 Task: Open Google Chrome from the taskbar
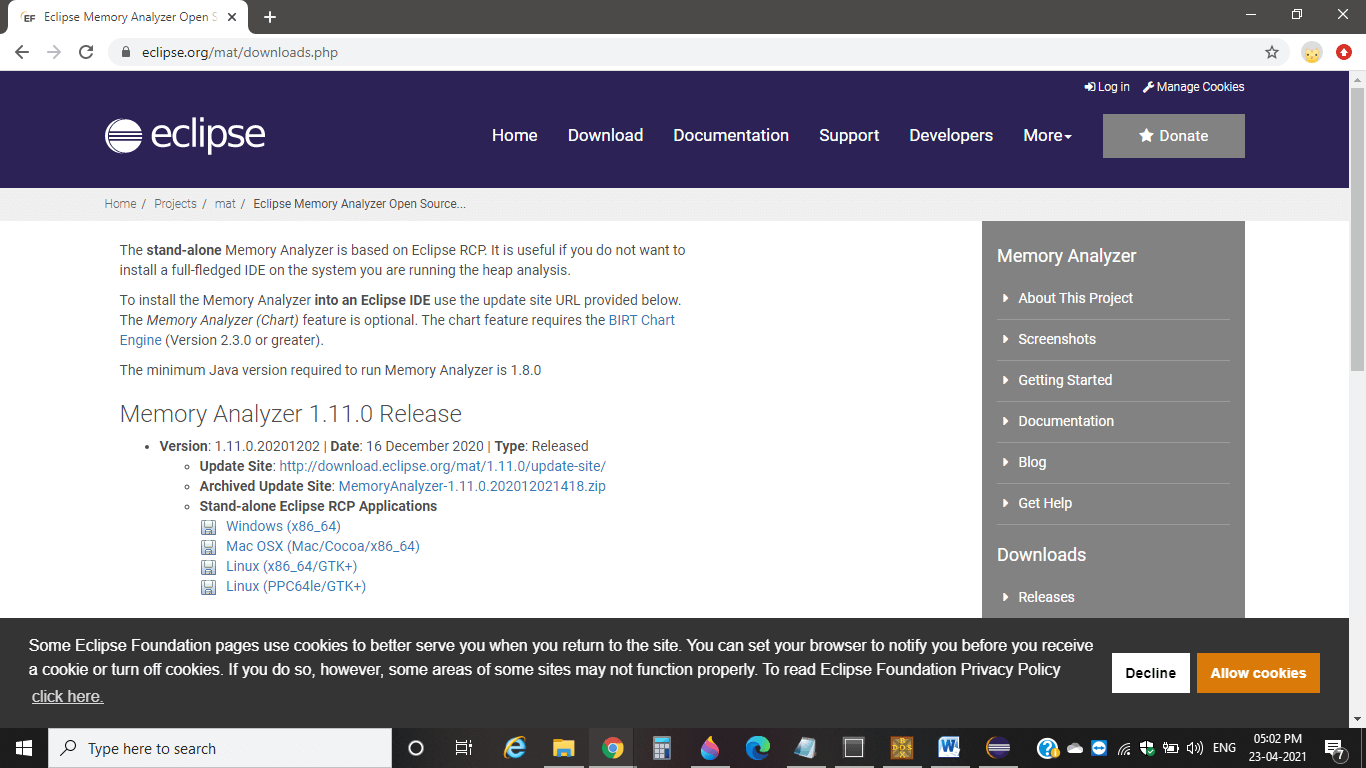[613, 748]
